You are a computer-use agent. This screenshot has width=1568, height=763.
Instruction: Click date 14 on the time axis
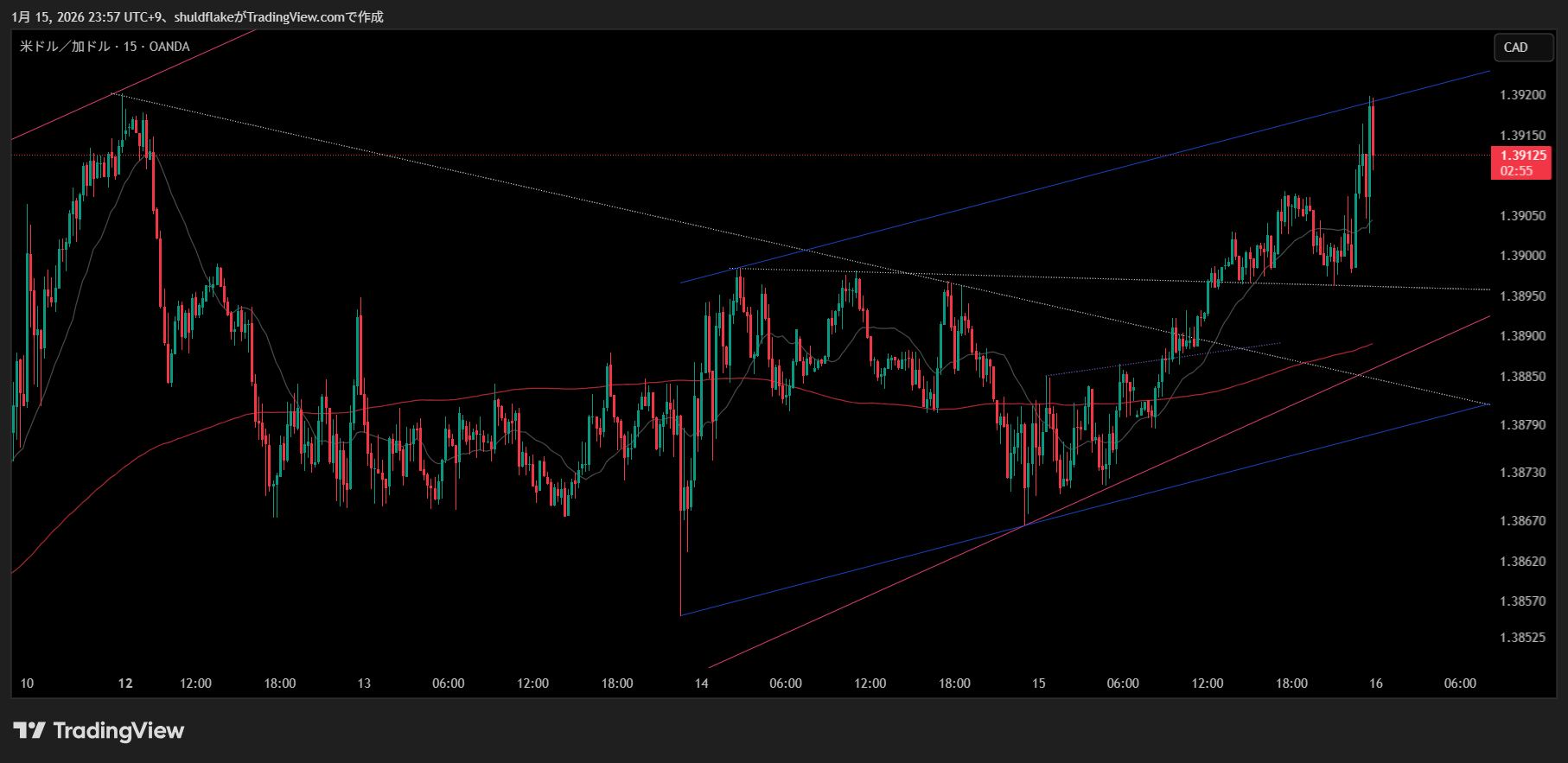coord(701,684)
